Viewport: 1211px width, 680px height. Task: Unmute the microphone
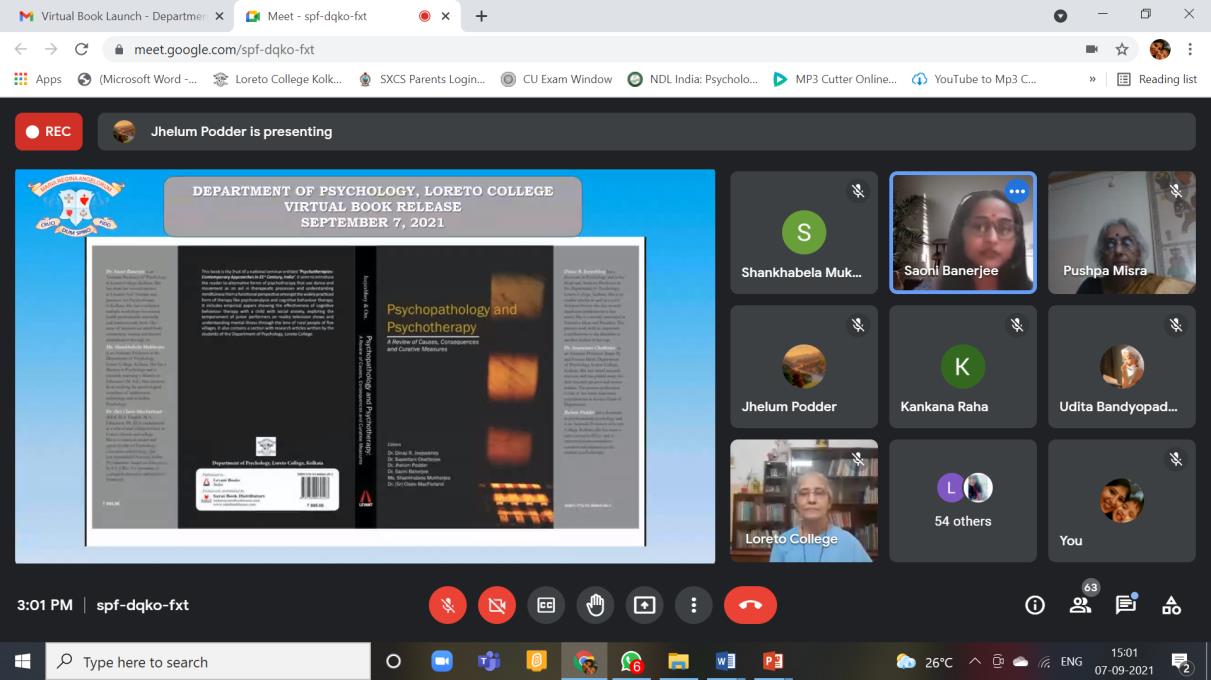pyautogui.click(x=448, y=605)
